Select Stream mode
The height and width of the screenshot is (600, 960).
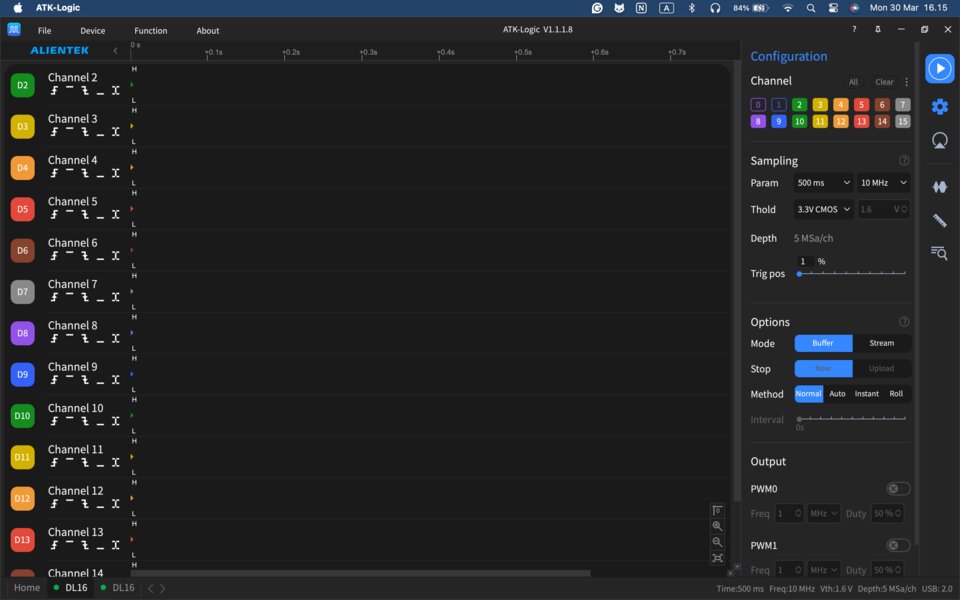pyautogui.click(x=882, y=343)
